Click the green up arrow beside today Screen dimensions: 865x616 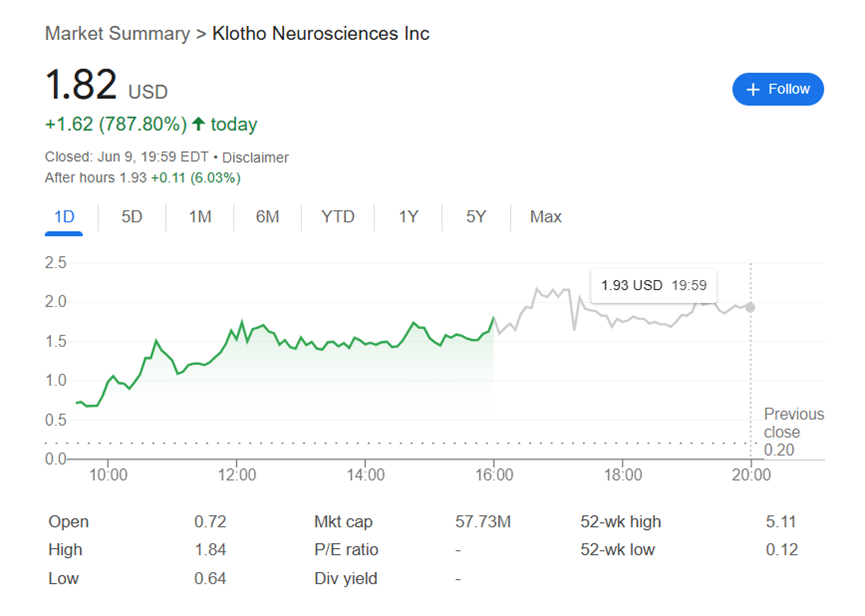coord(198,124)
